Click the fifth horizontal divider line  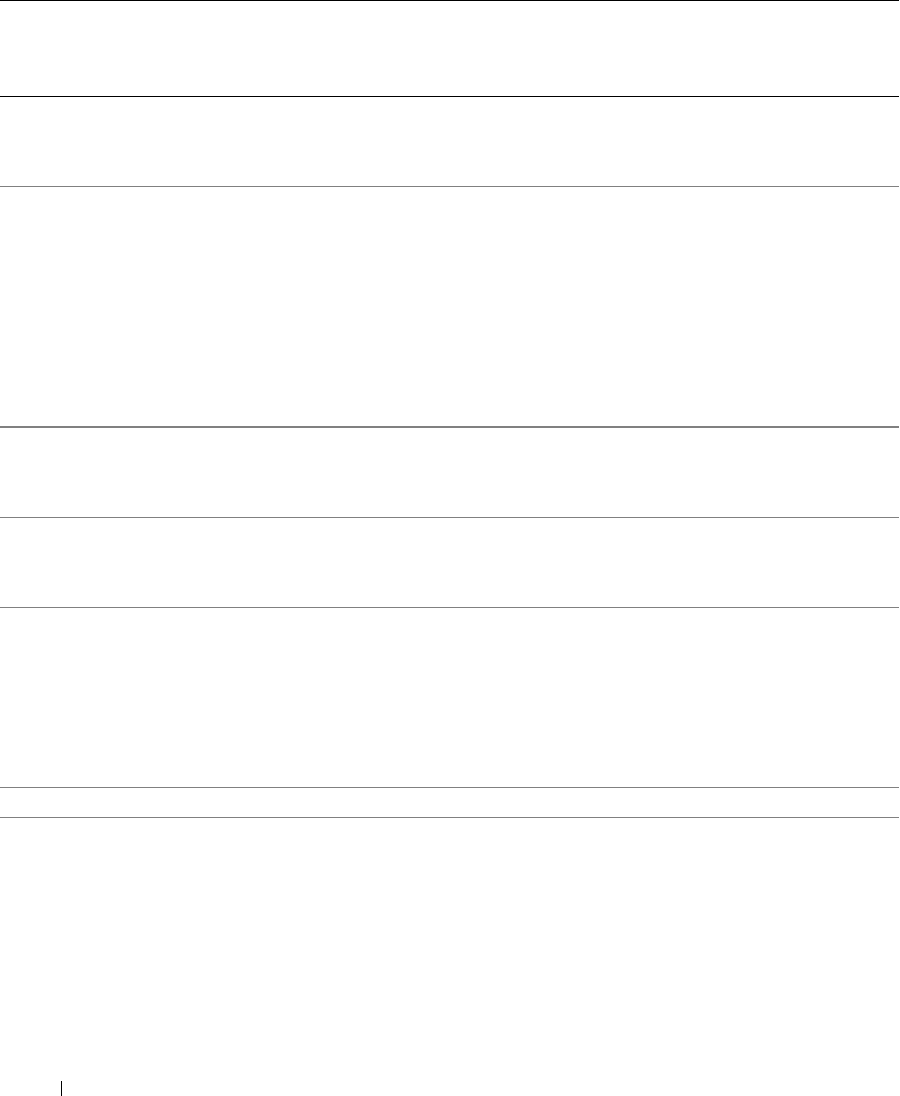450,517
